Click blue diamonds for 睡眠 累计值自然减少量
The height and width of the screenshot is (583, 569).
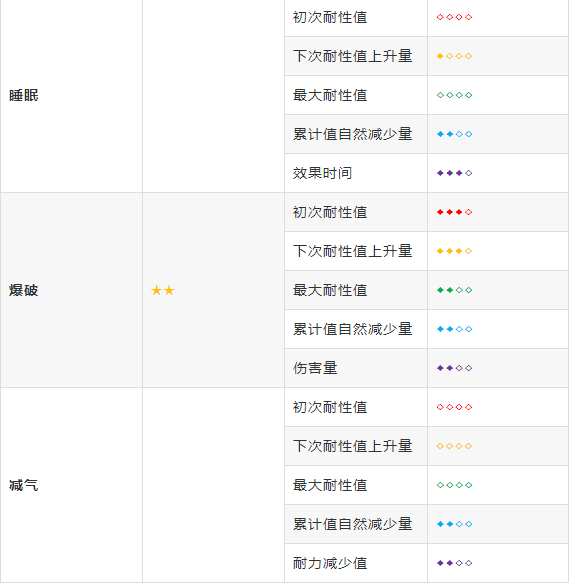[x=454, y=134]
